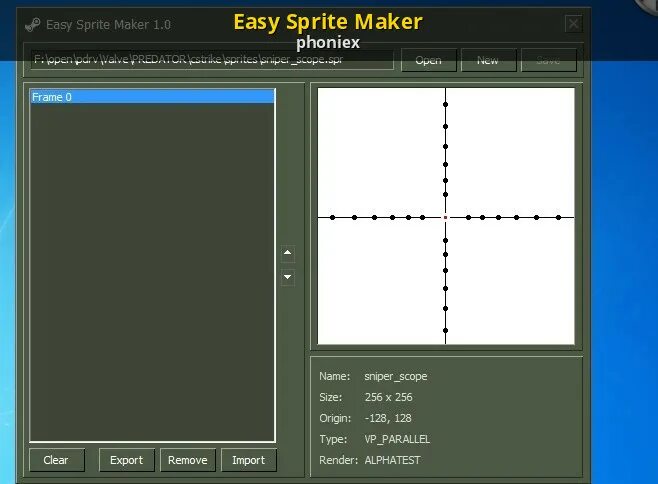This screenshot has height=484, width=658.
Task: Click the name value sniper_scope
Action: click(x=396, y=377)
